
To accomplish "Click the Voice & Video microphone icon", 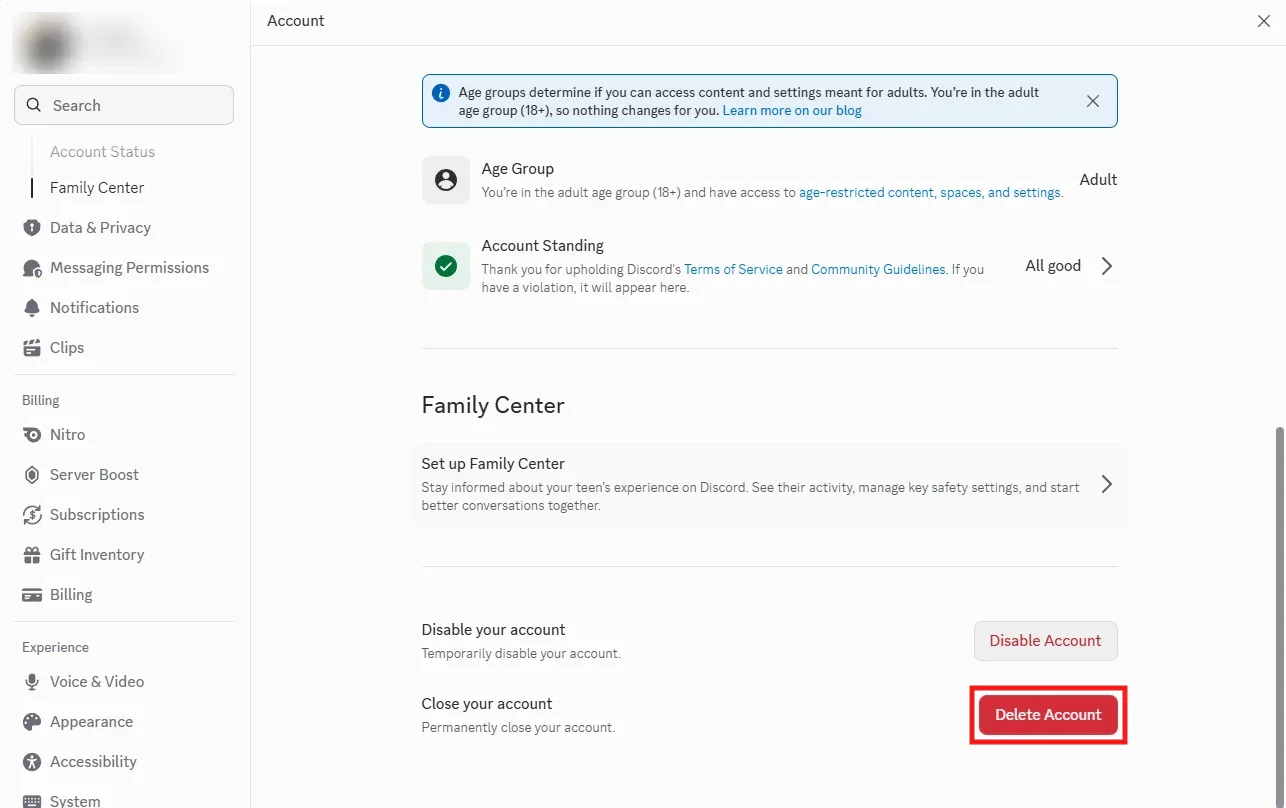I will (x=32, y=682).
